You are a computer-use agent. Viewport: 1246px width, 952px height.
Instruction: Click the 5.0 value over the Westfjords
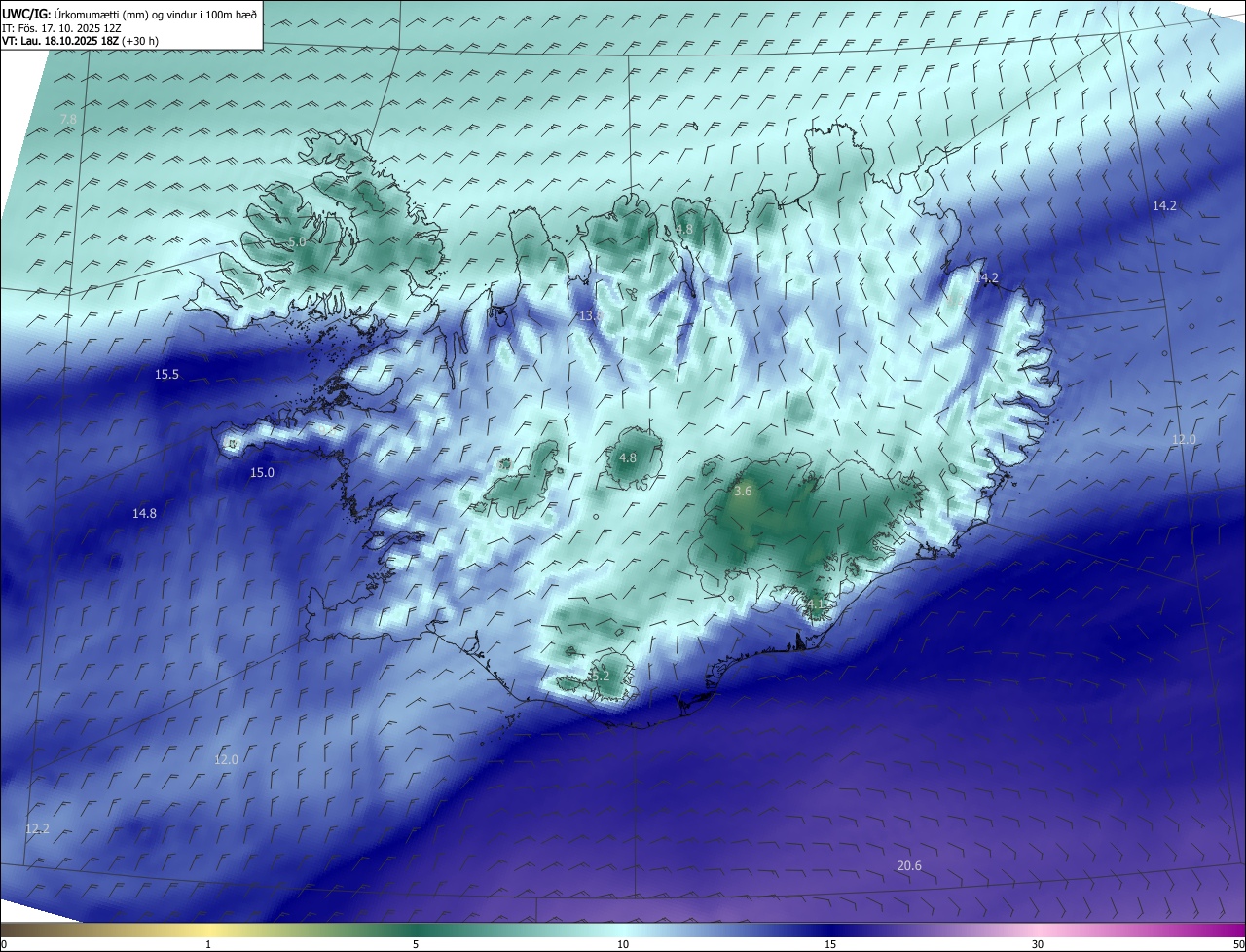point(297,240)
